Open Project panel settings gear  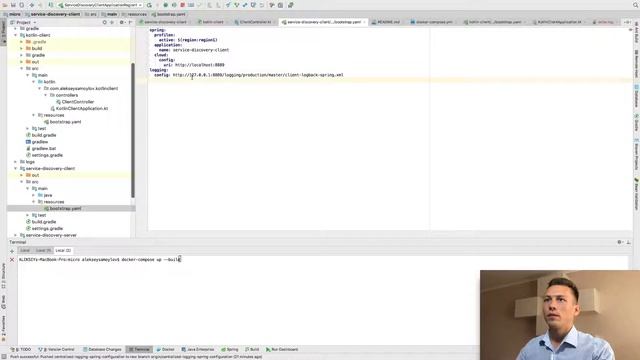[x=122, y=22]
